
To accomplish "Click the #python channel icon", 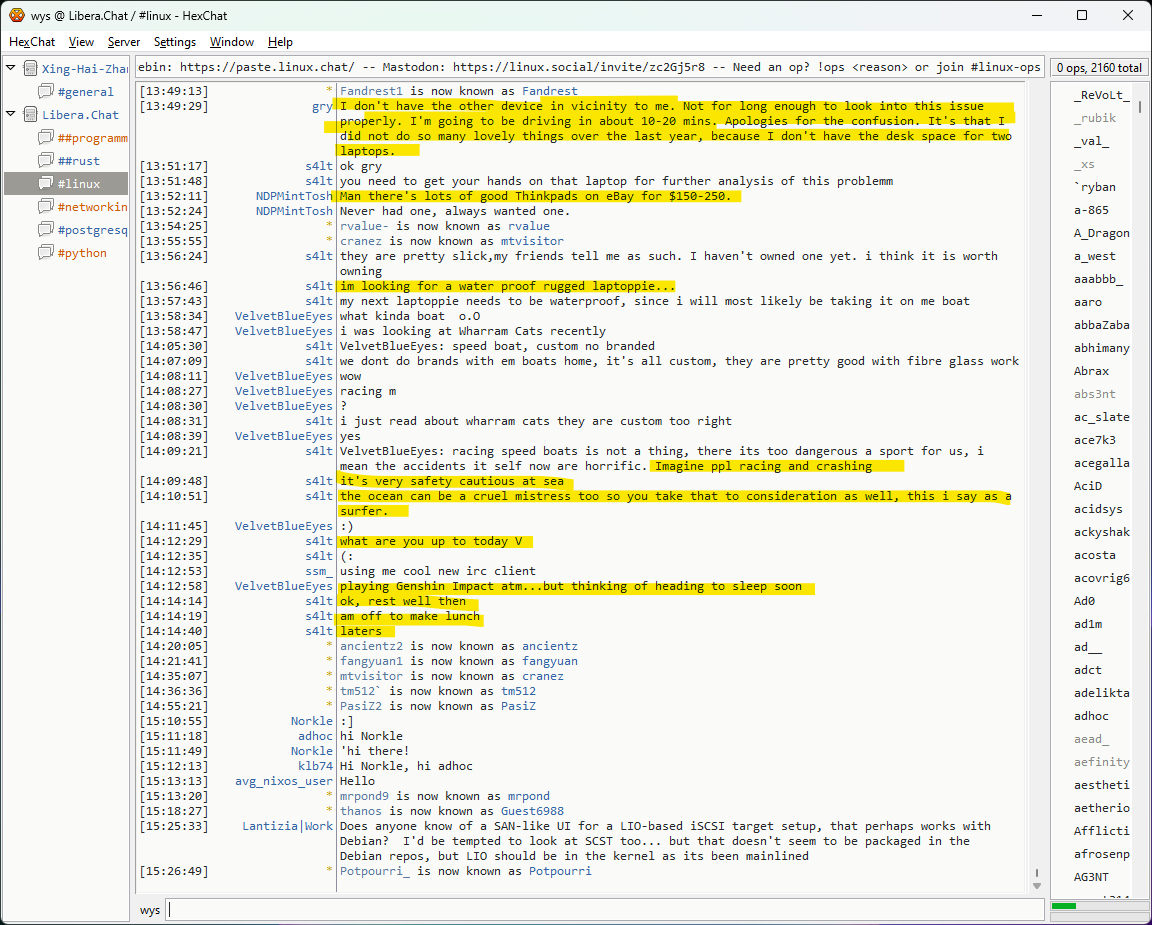I will (x=46, y=253).
